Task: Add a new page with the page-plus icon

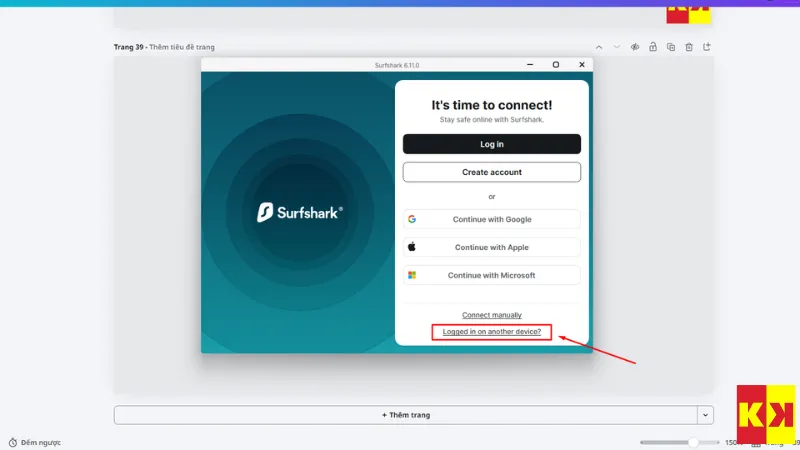Action: coord(707,47)
